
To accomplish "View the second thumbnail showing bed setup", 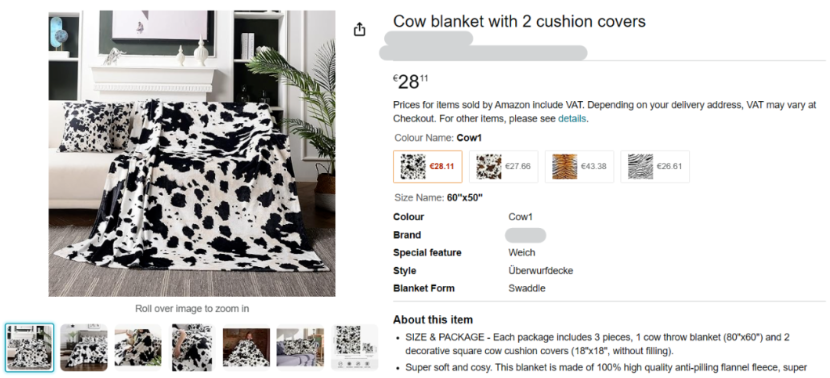I will point(84,347).
